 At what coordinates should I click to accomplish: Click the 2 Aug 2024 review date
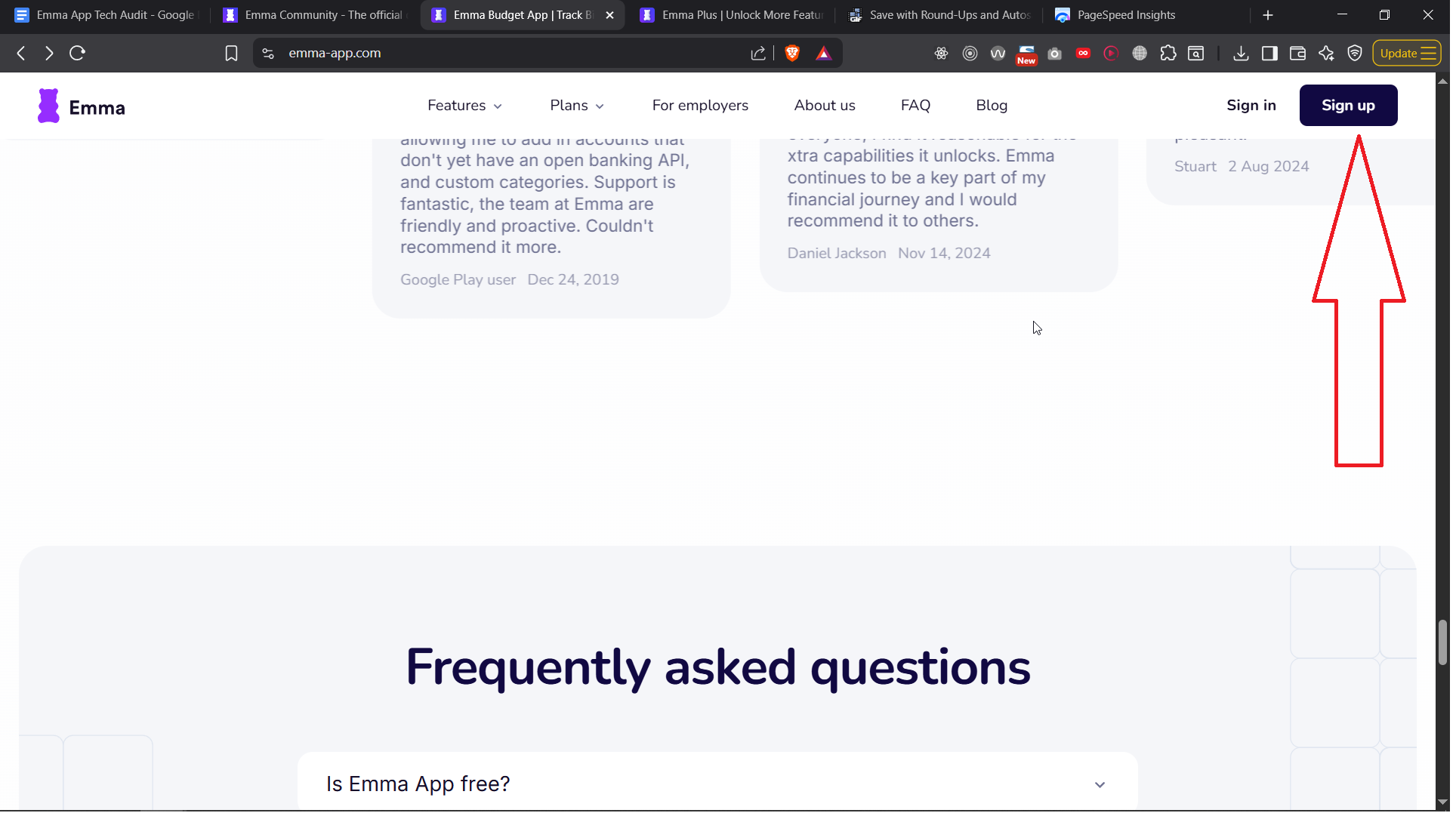(1268, 167)
